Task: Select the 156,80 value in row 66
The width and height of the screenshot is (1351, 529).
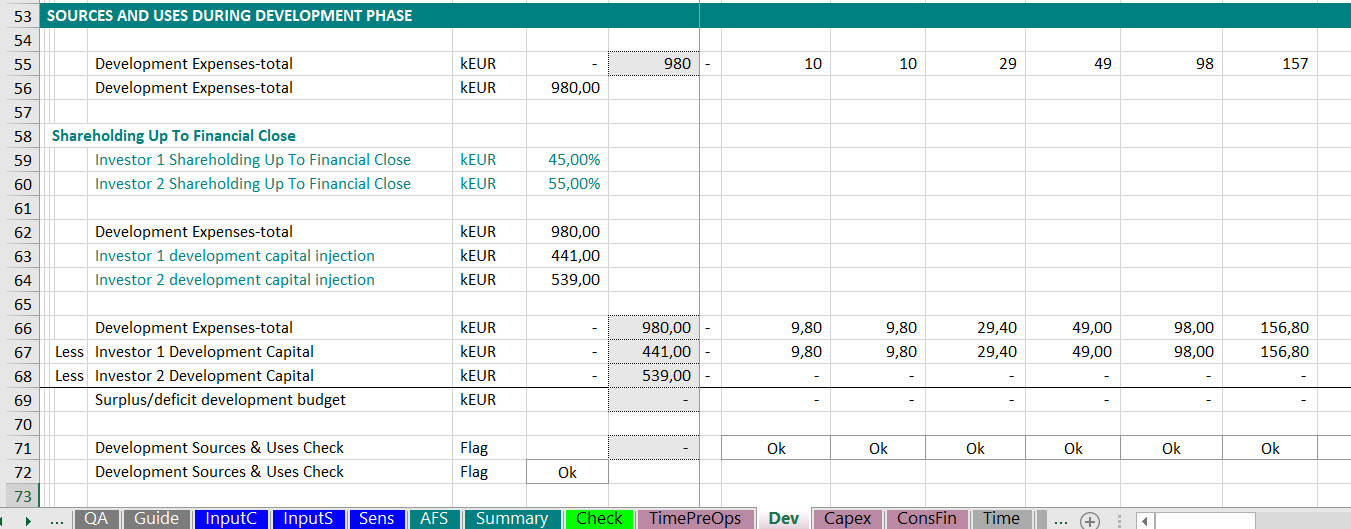Action: tap(1268, 328)
